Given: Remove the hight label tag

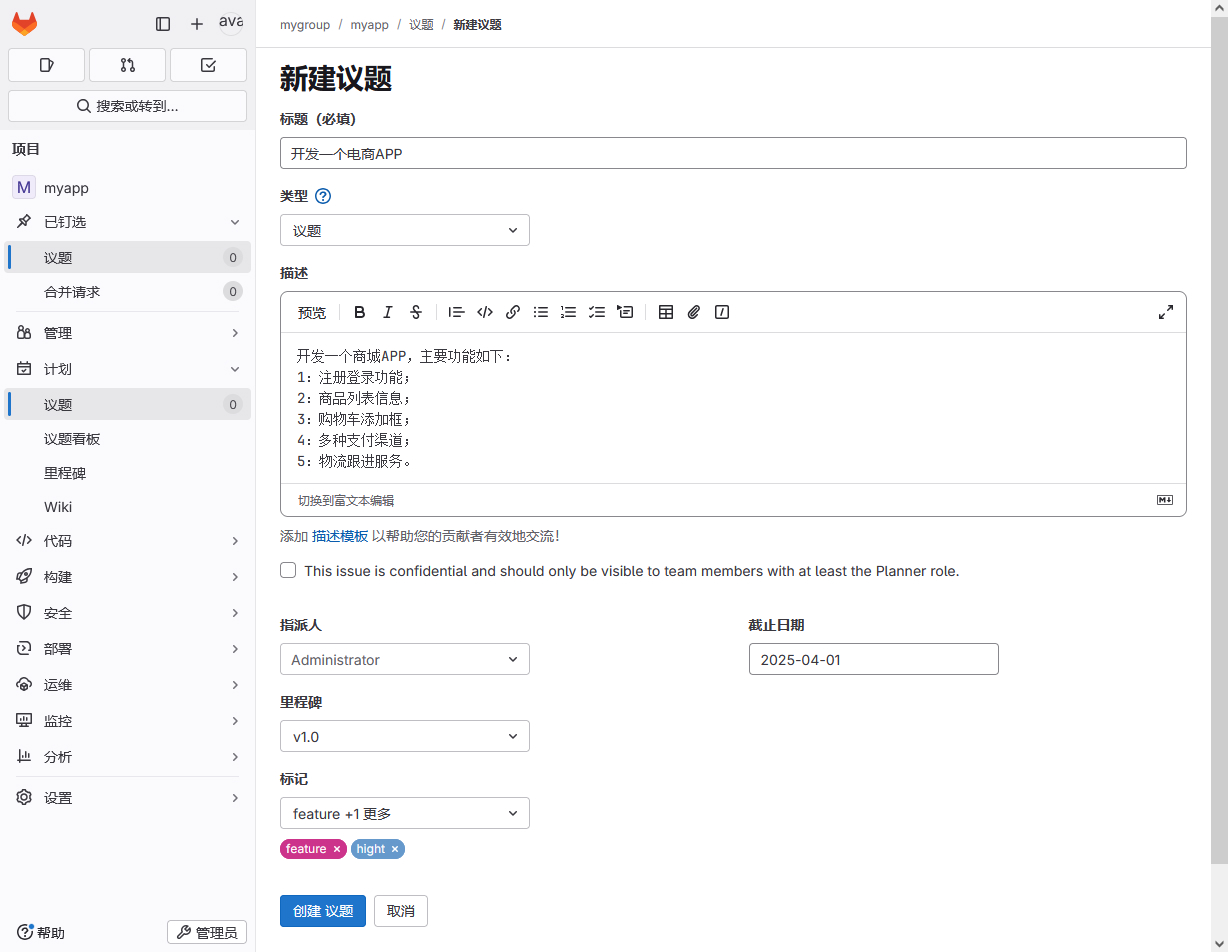Looking at the screenshot, I should 395,849.
